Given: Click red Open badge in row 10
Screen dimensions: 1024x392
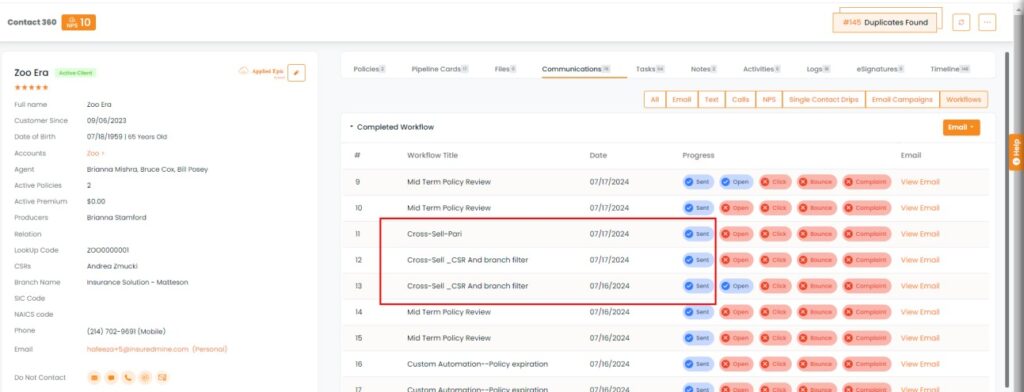Looking at the screenshot, I should (736, 208).
